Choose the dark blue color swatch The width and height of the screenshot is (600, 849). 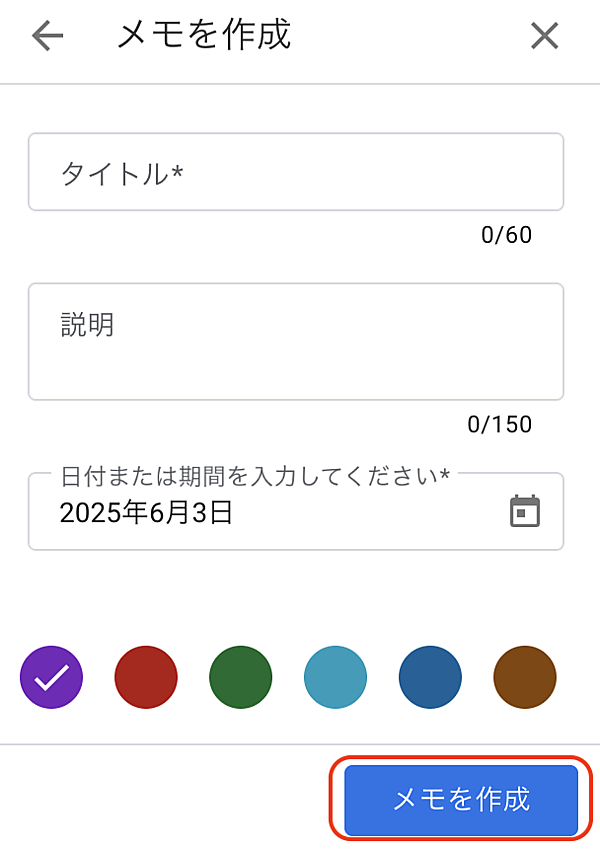[x=430, y=678]
